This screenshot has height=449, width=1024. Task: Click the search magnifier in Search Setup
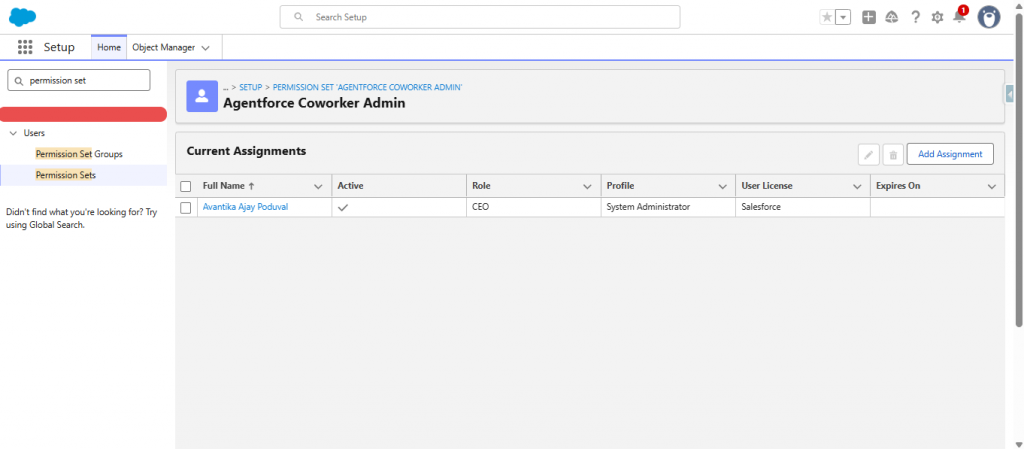point(298,17)
